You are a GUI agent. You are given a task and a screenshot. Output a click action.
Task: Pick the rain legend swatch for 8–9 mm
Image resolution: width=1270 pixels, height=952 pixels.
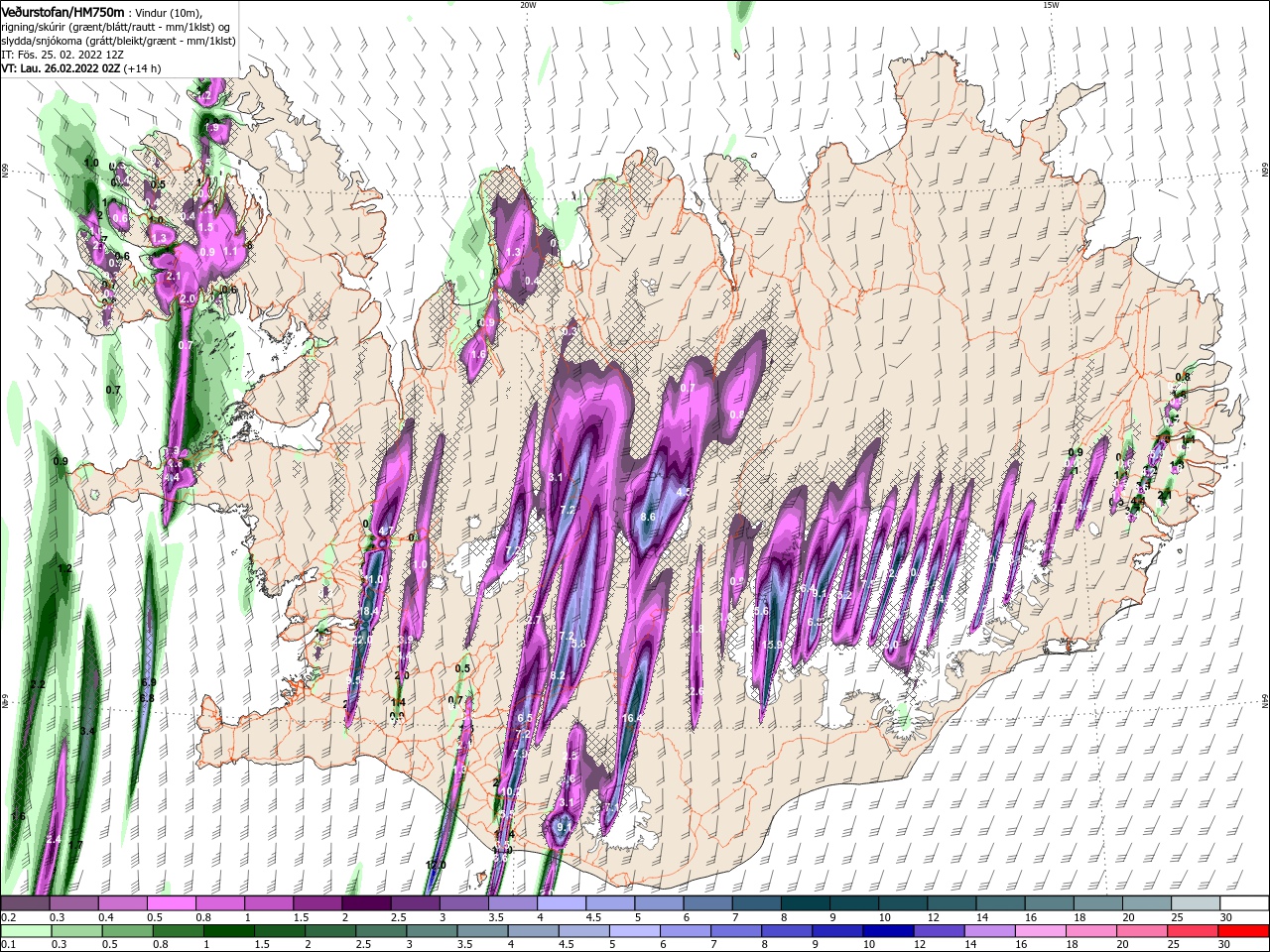(786, 931)
